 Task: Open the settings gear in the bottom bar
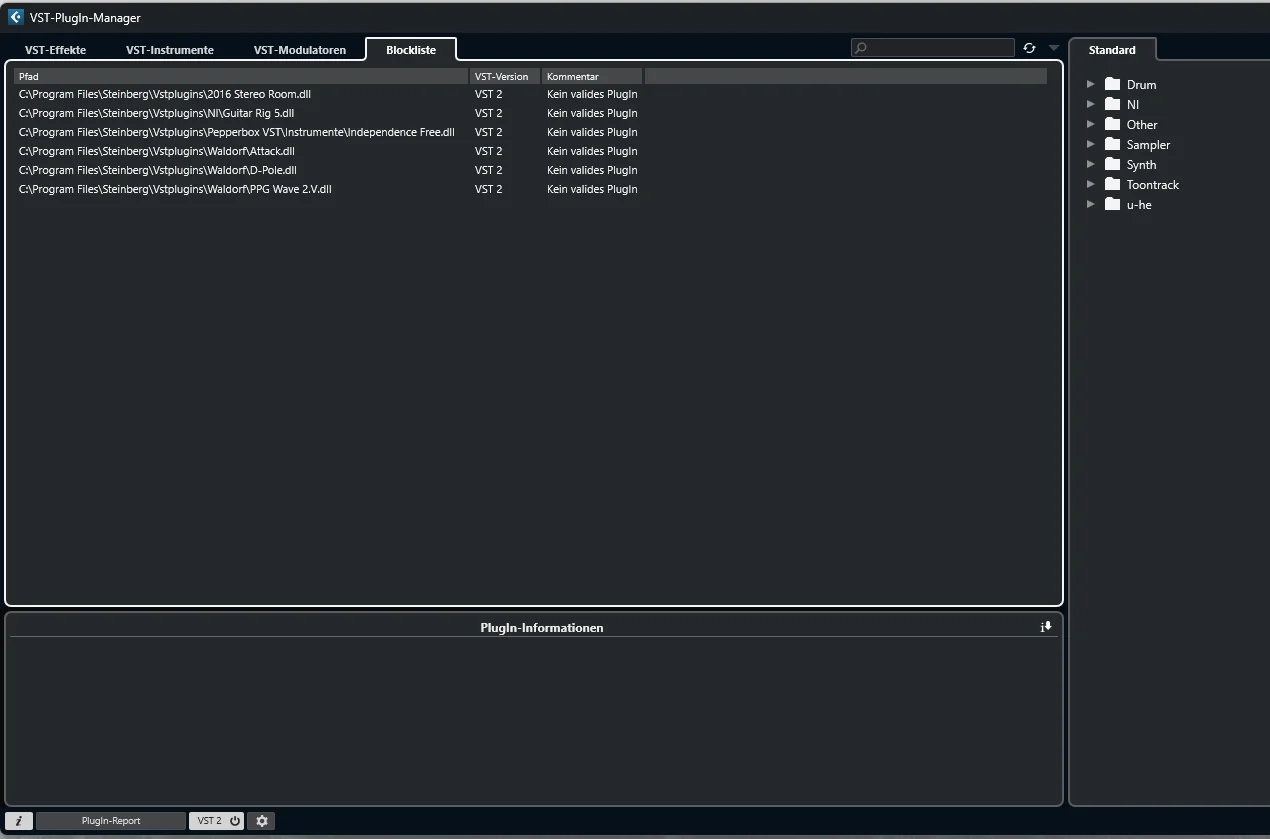point(262,821)
